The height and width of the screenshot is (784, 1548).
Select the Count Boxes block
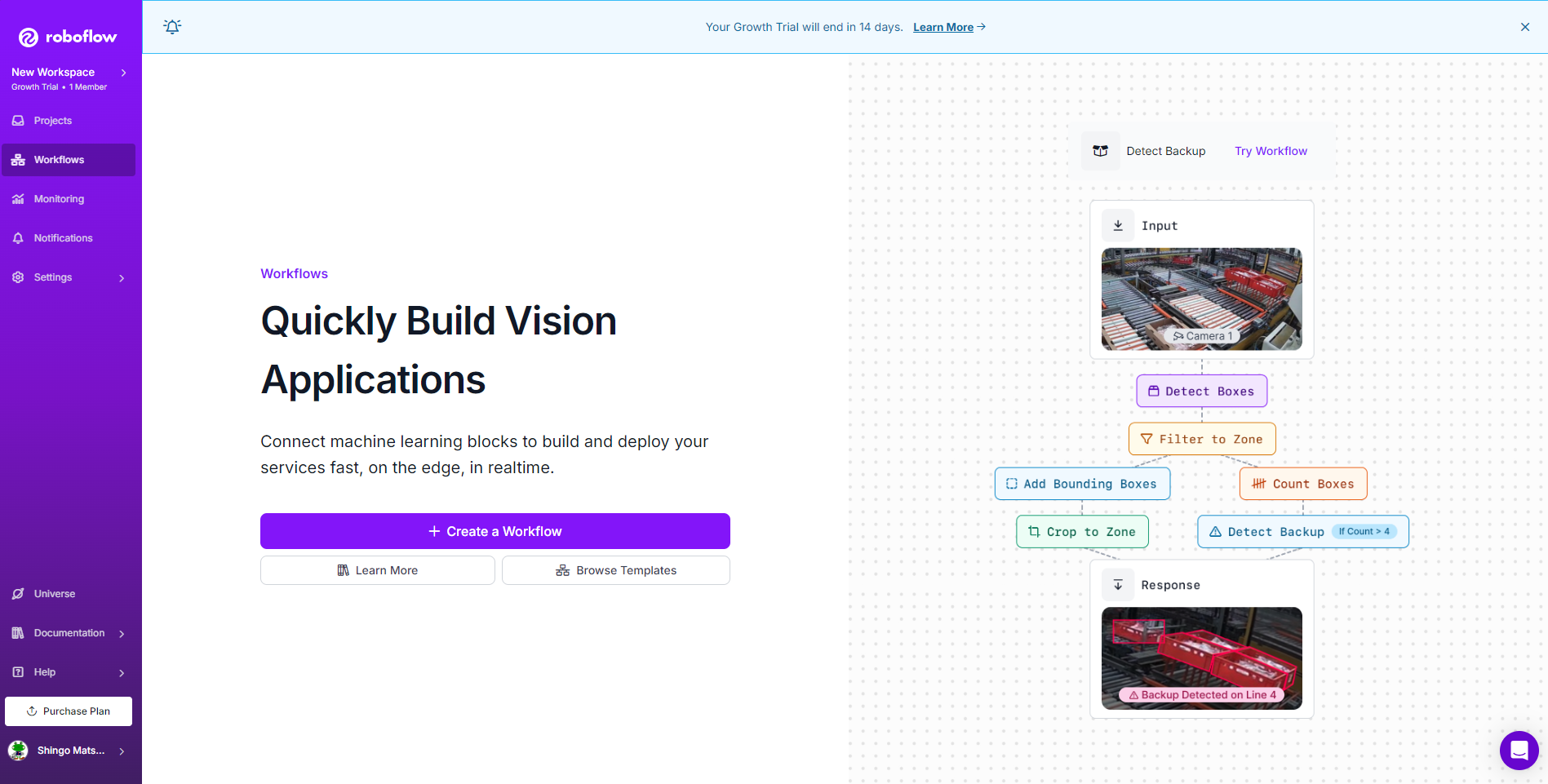[x=1303, y=484]
